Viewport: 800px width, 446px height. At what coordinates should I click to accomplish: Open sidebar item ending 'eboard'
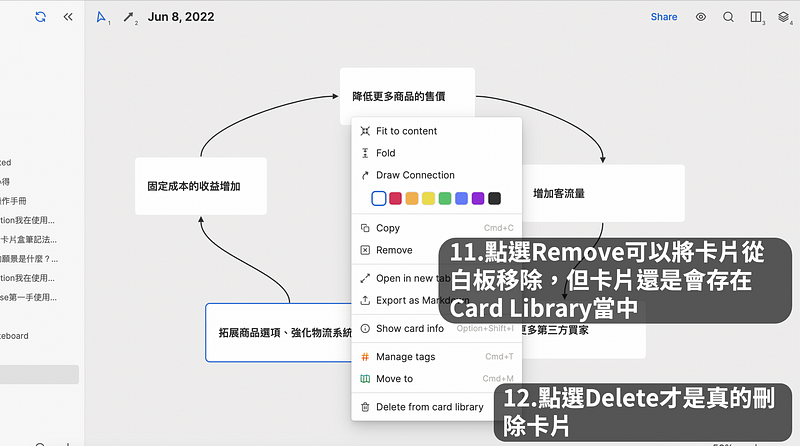pos(14,336)
